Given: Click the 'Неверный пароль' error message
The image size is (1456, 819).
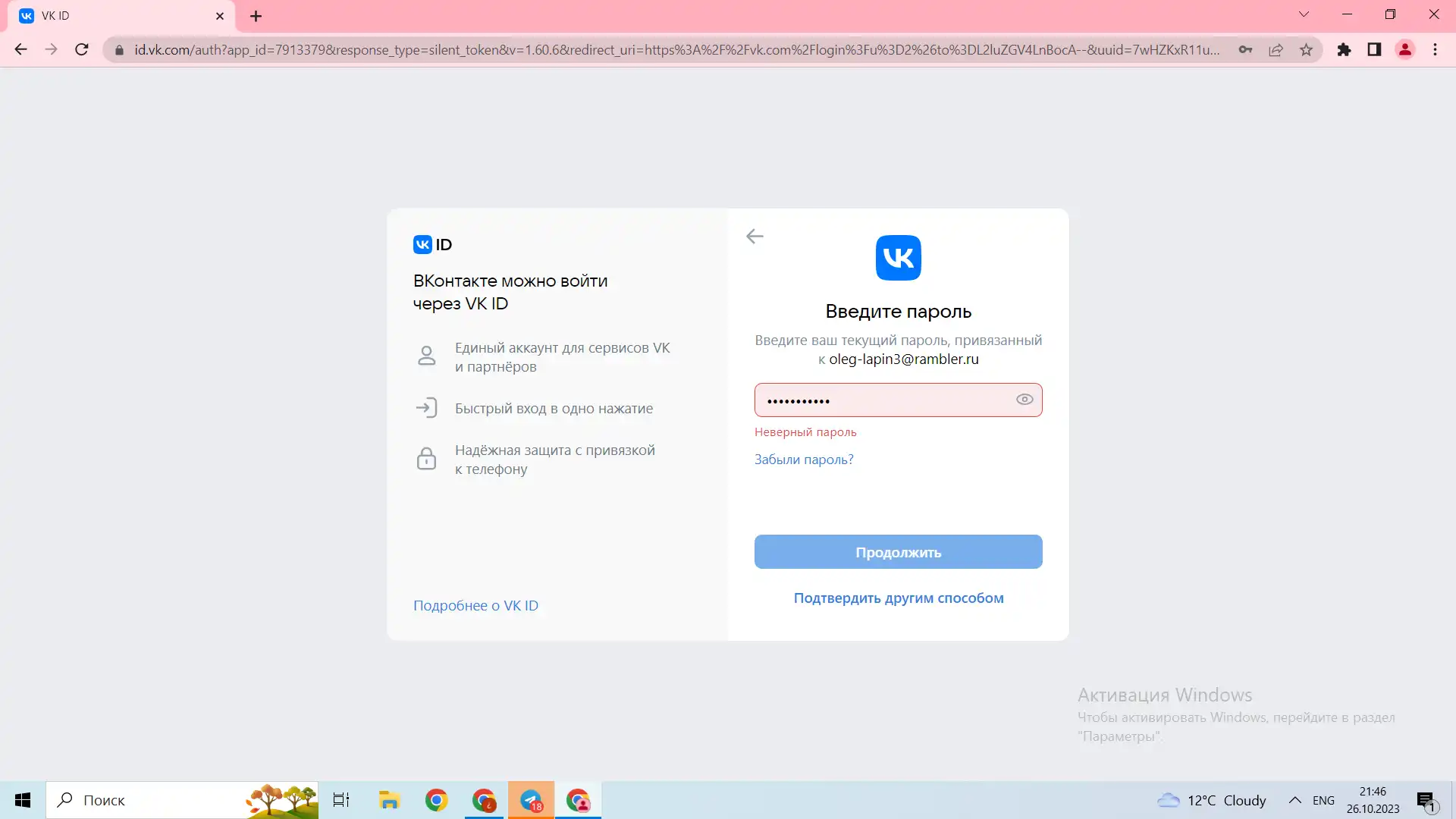Looking at the screenshot, I should pyautogui.click(x=805, y=432).
